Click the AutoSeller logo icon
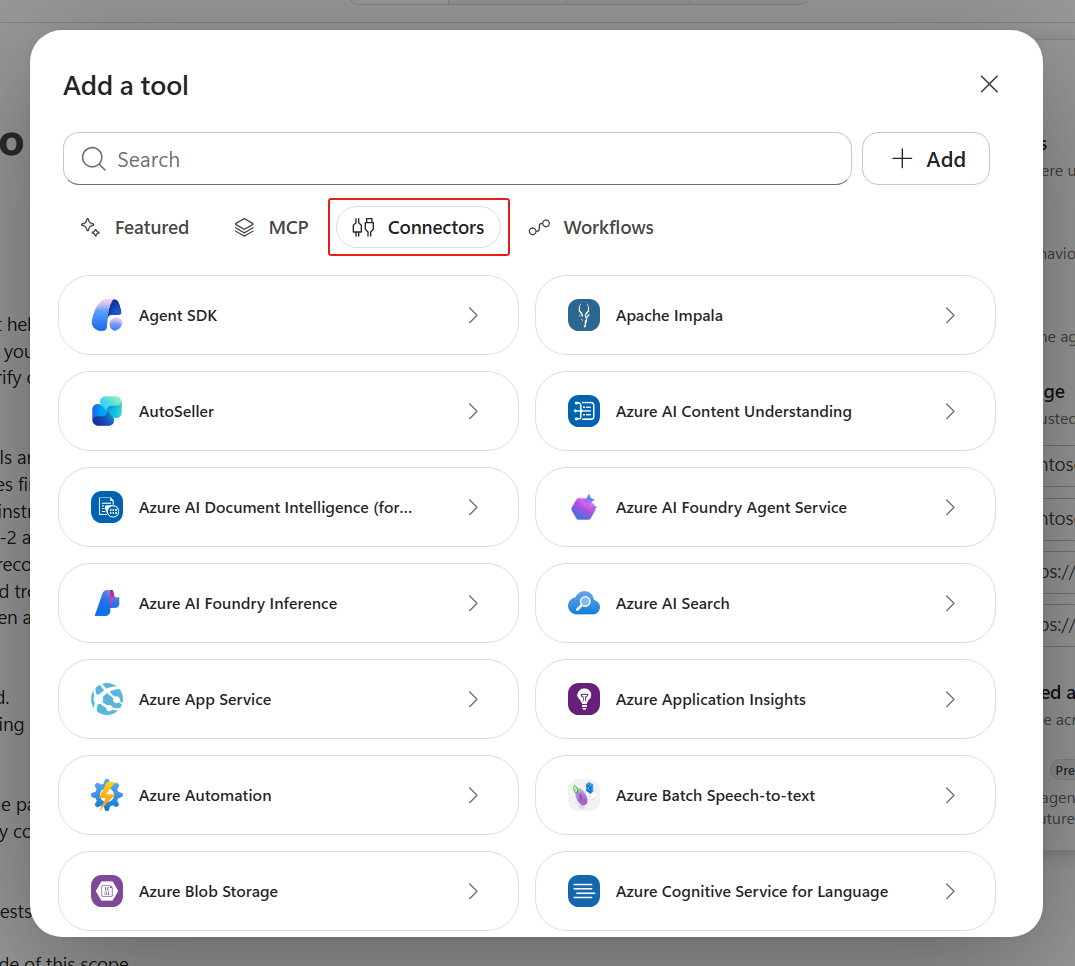Viewport: 1075px width, 966px height. coord(107,411)
